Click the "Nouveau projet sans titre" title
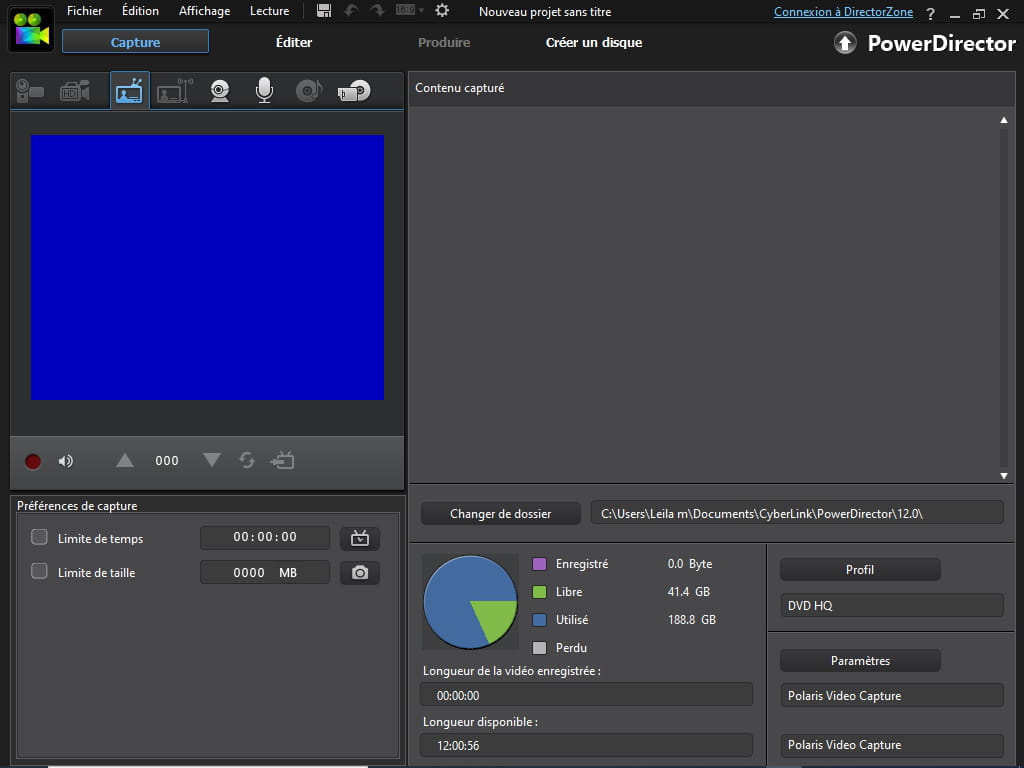 [545, 12]
